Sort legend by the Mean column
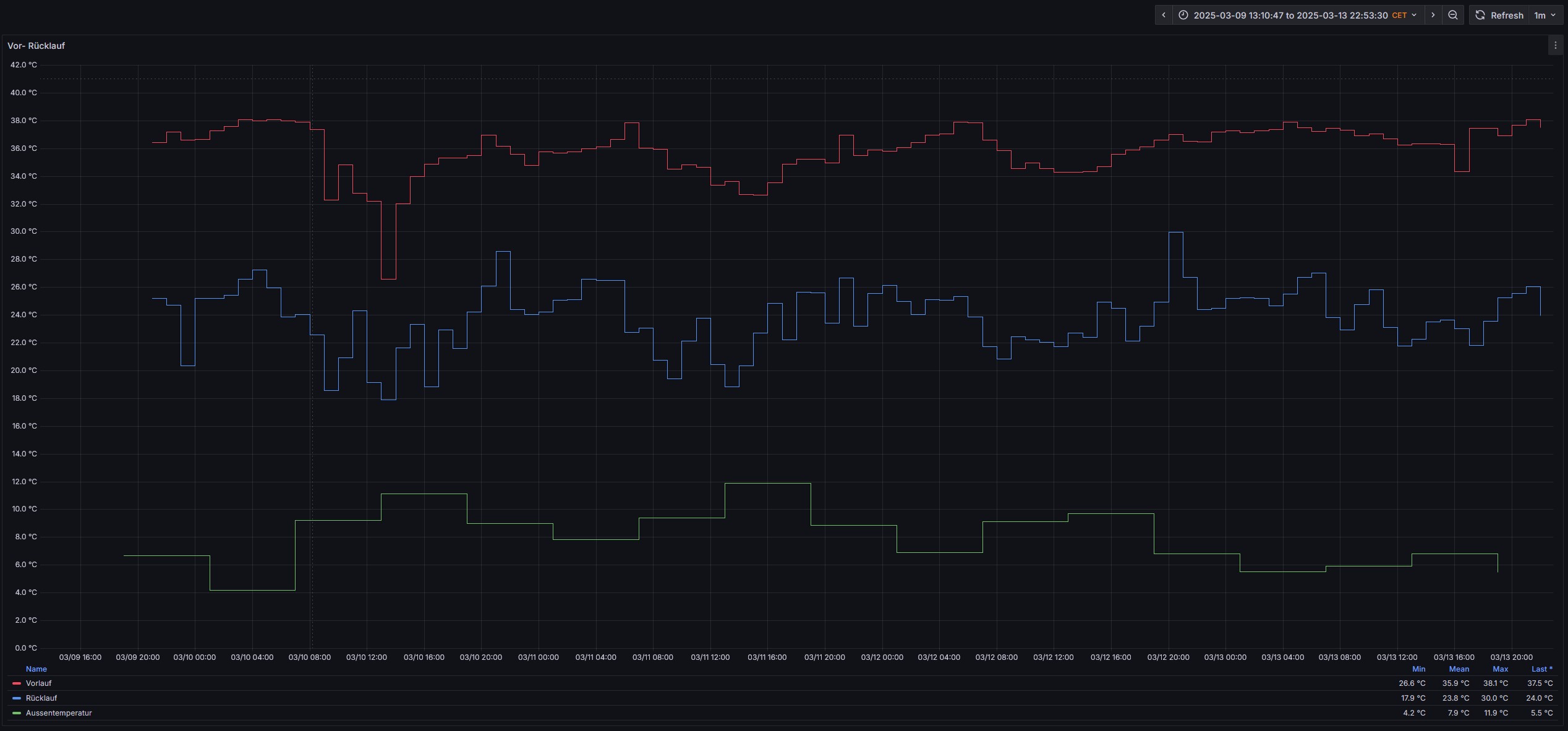Viewport: 1568px width, 731px height. [1459, 669]
